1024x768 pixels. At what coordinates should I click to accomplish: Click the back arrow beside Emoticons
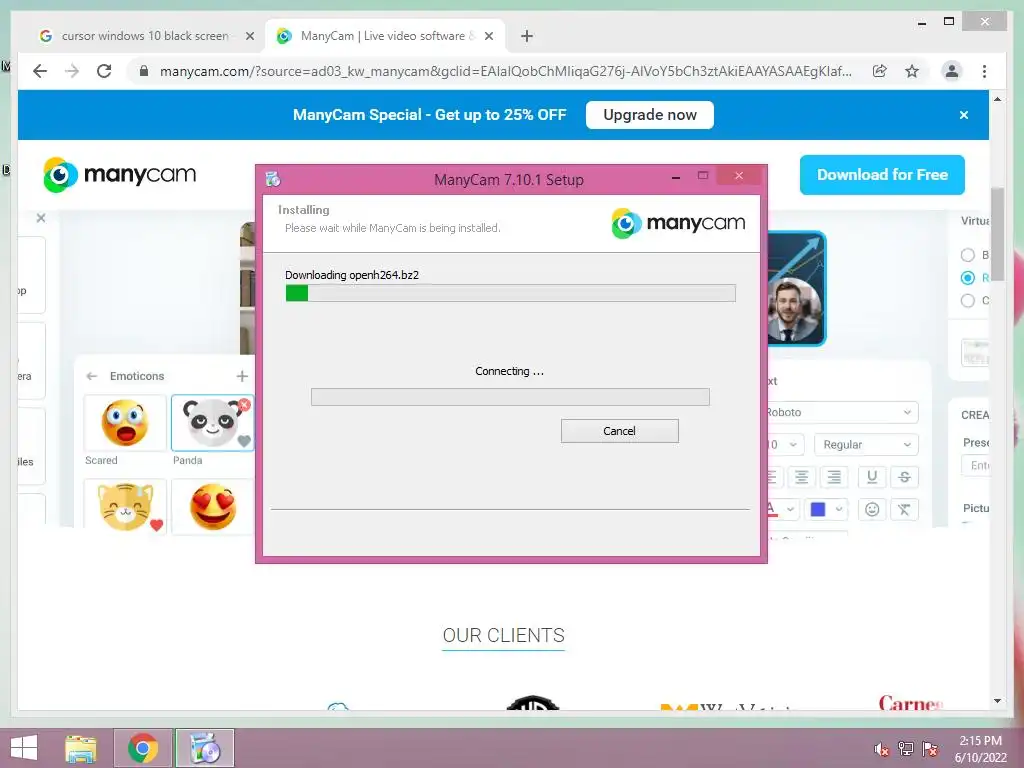point(91,376)
